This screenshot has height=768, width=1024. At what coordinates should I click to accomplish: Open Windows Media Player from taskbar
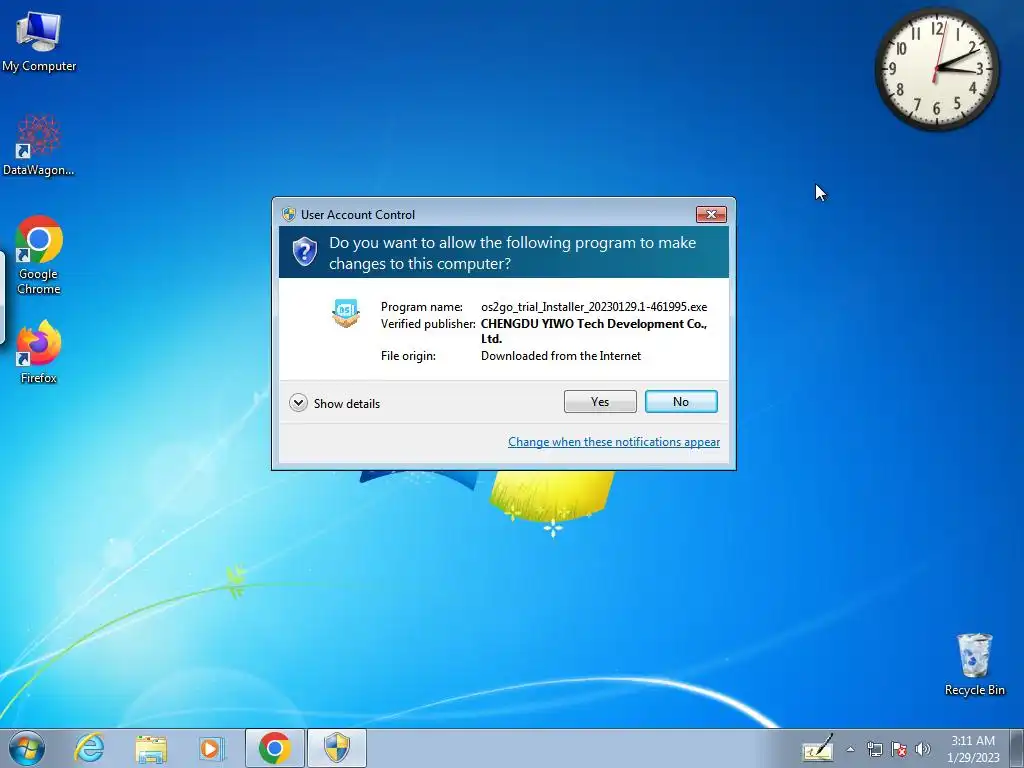pos(211,748)
